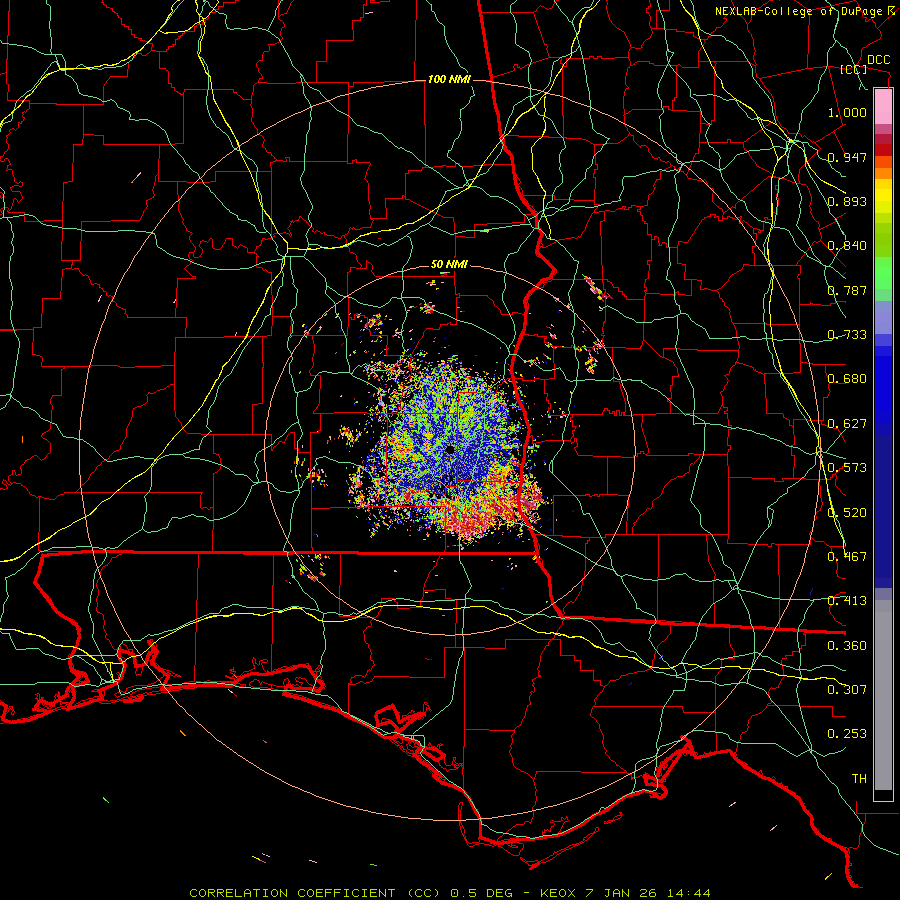Click the 0.733 color scale value
This screenshot has width=900, height=900.
(847, 335)
